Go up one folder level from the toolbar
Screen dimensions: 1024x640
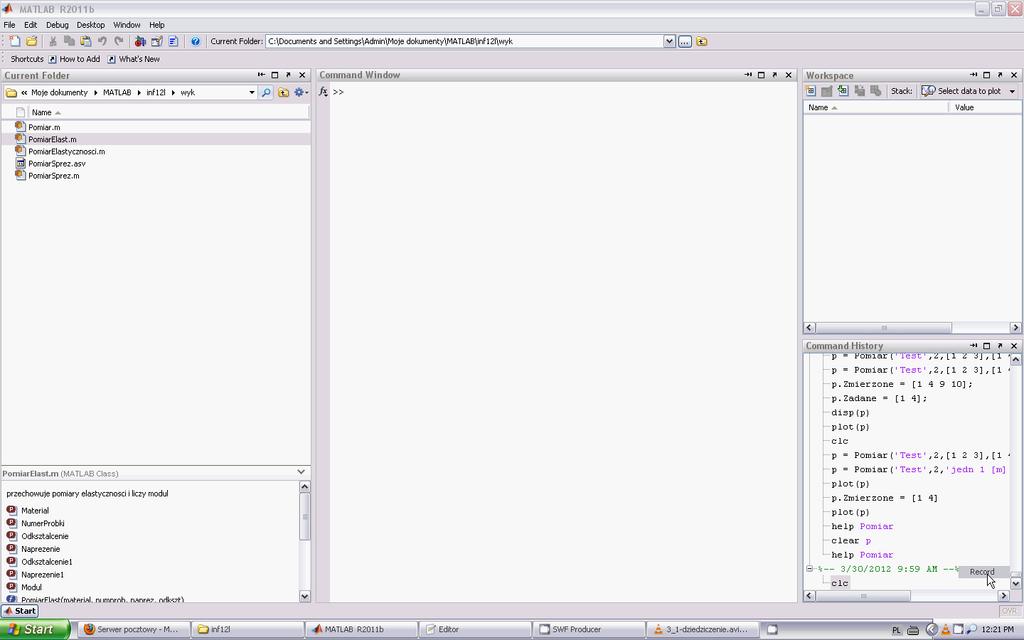tap(701, 41)
